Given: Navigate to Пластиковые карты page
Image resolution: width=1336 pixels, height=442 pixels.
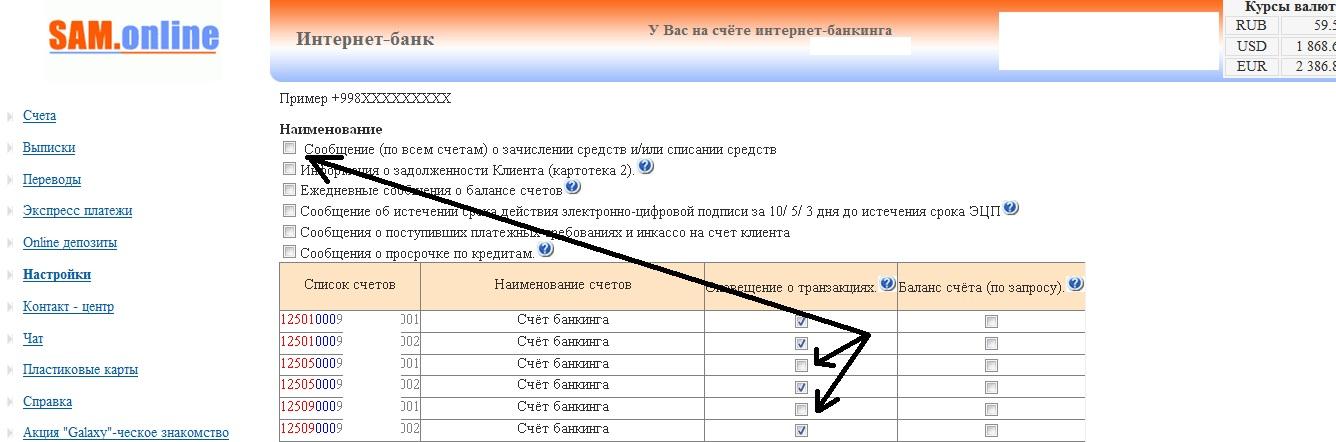Looking at the screenshot, I should [x=80, y=370].
